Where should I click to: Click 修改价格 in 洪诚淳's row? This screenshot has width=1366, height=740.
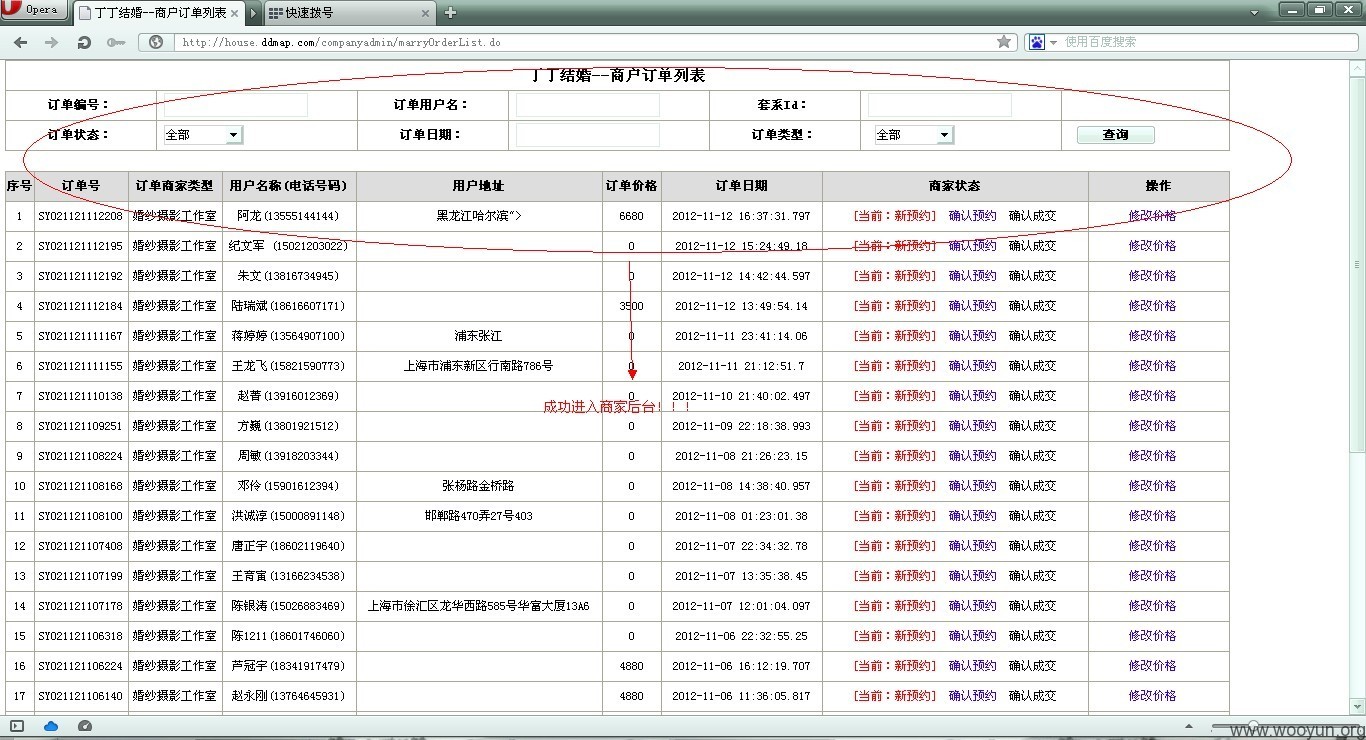[1152, 516]
